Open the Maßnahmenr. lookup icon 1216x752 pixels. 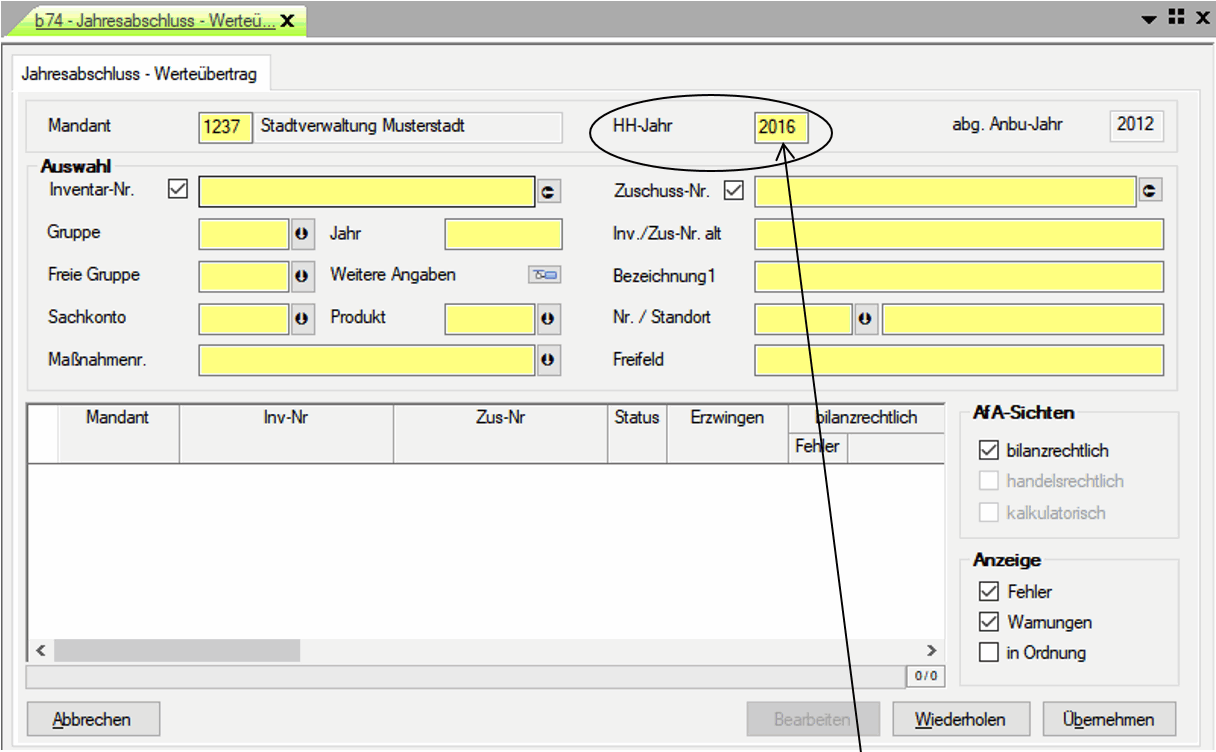coord(547,360)
